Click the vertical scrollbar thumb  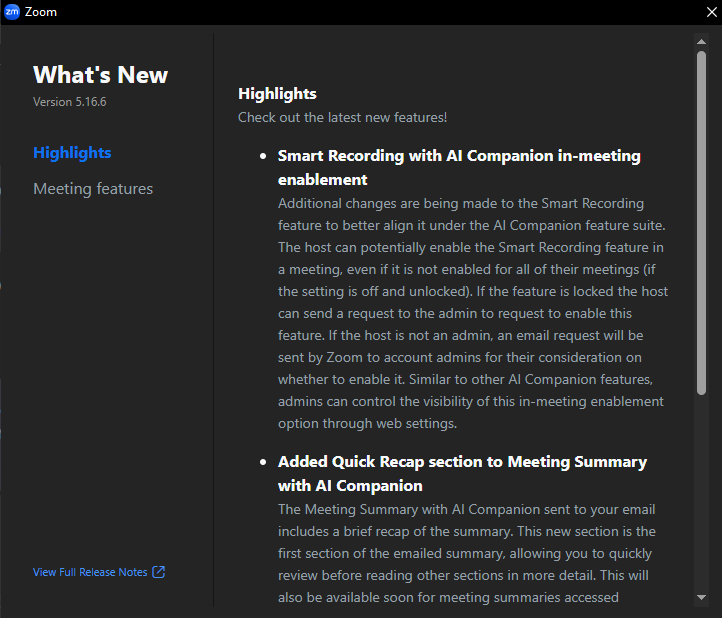point(701,220)
